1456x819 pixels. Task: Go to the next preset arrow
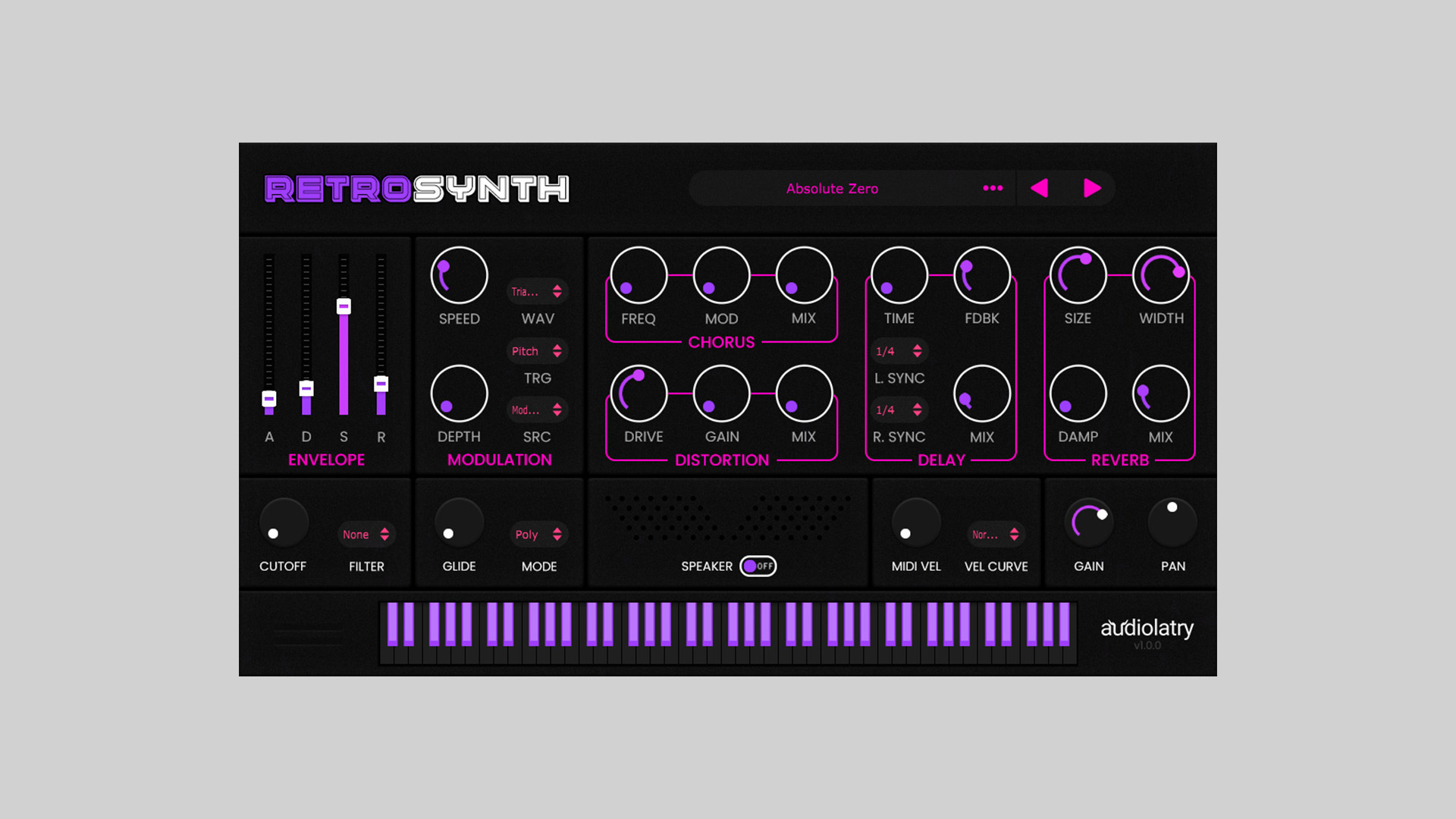pos(1092,188)
